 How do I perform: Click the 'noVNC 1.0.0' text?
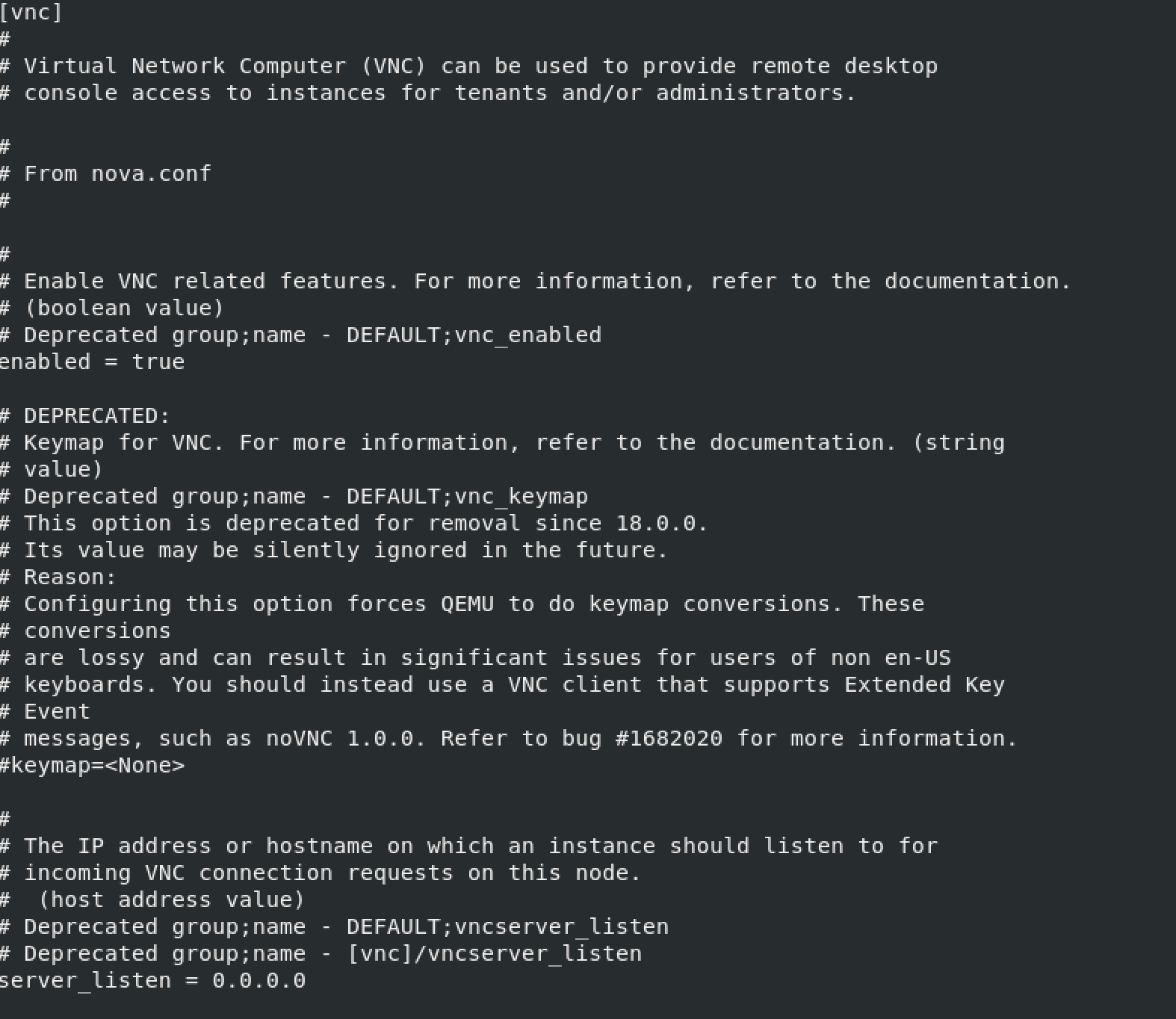tap(340, 739)
